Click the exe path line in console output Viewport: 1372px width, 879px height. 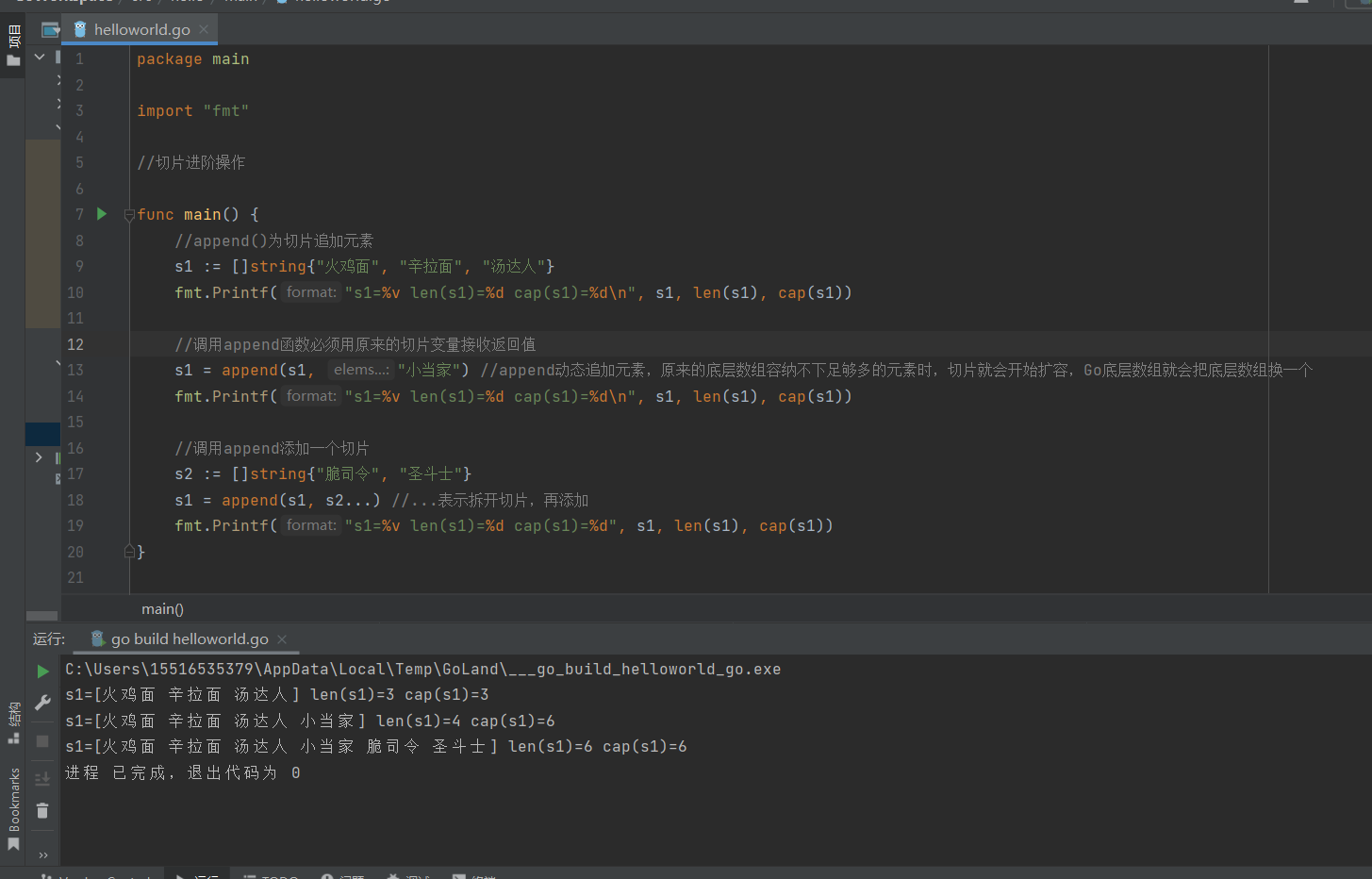[x=422, y=669]
